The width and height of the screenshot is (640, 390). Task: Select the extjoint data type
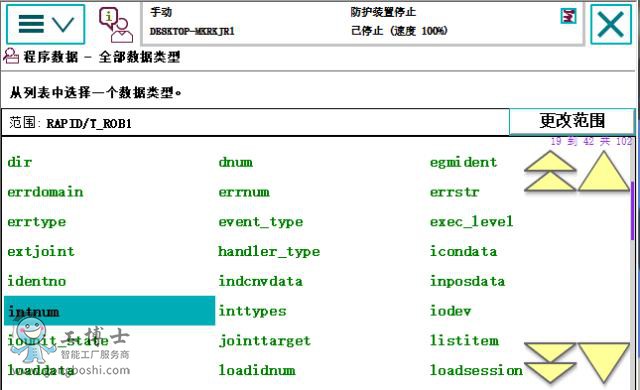[41, 252]
